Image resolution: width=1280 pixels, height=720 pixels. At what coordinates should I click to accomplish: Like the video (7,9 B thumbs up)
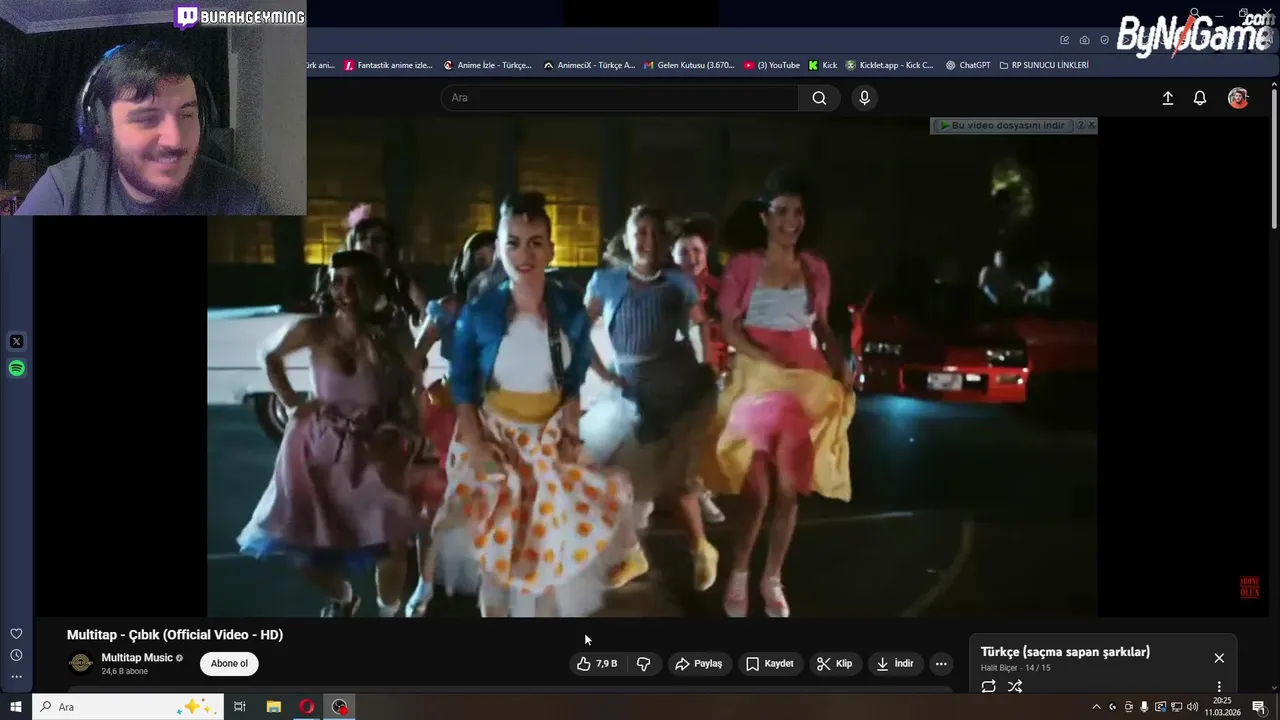598,664
